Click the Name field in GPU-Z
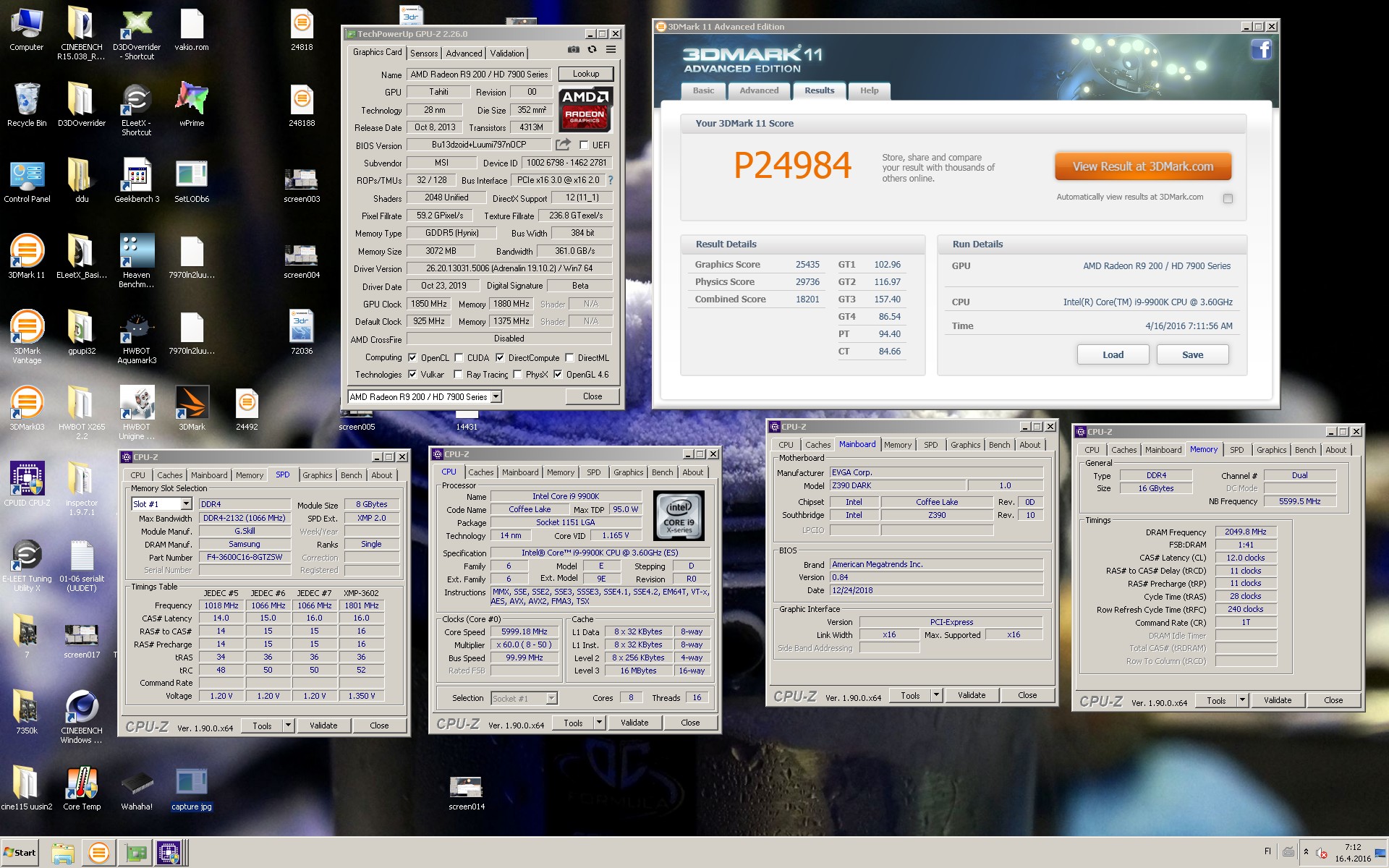Screen dimensions: 1389x868 (x=480, y=74)
